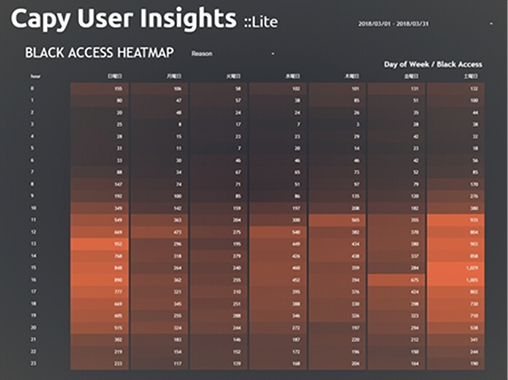Click the BLACK ACCESS HEATMAP heading

tap(99, 53)
